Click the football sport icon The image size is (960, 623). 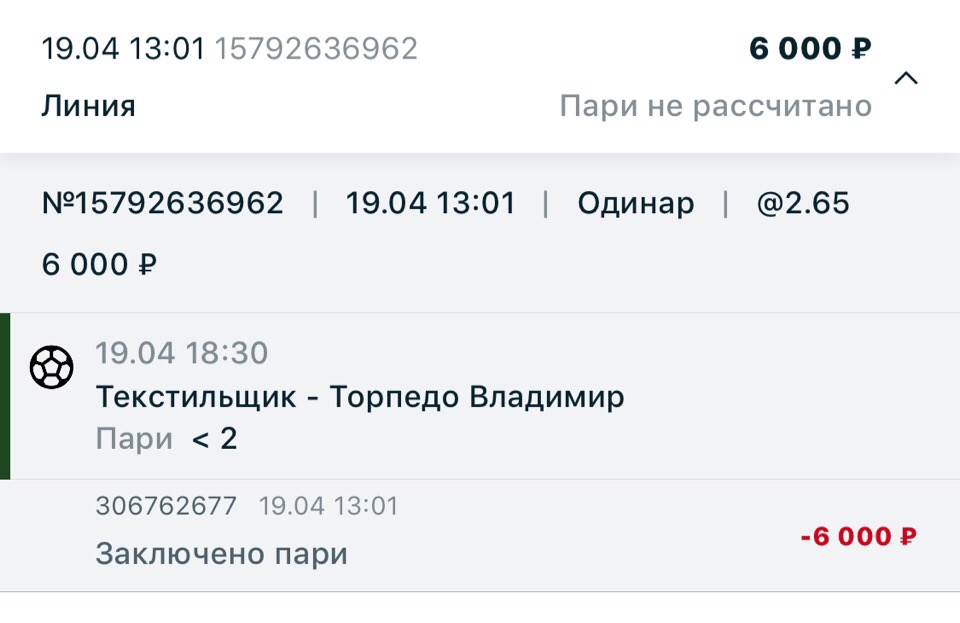(52, 369)
